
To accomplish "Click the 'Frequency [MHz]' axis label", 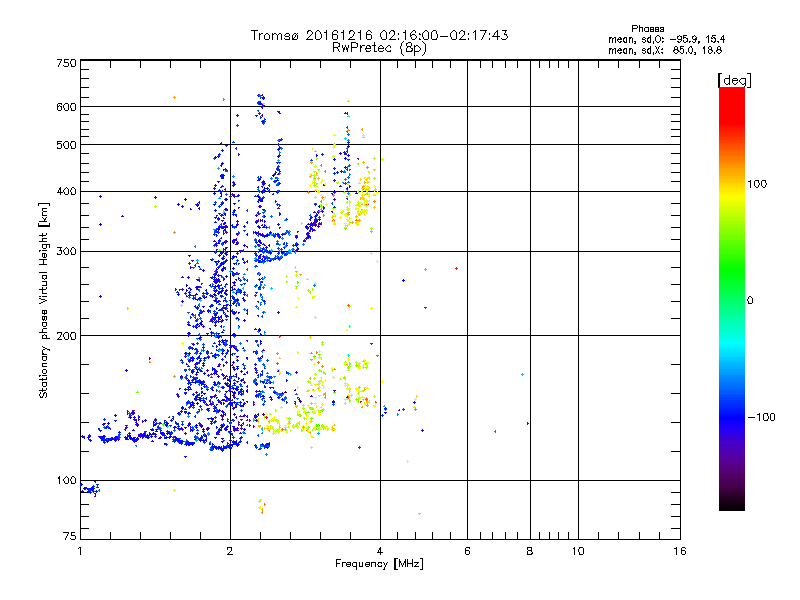I will tap(379, 564).
